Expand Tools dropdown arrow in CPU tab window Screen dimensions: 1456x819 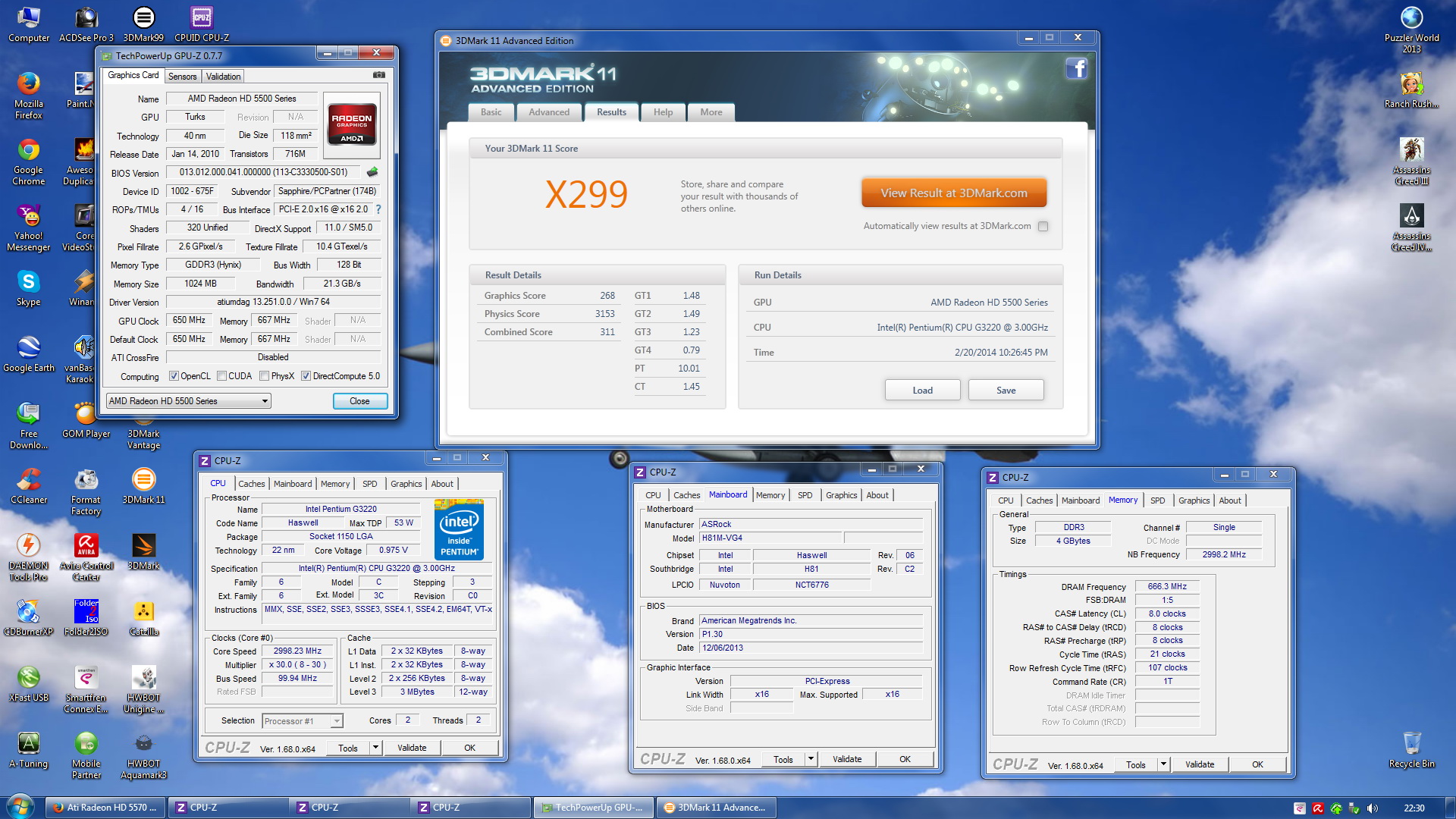pyautogui.click(x=375, y=748)
